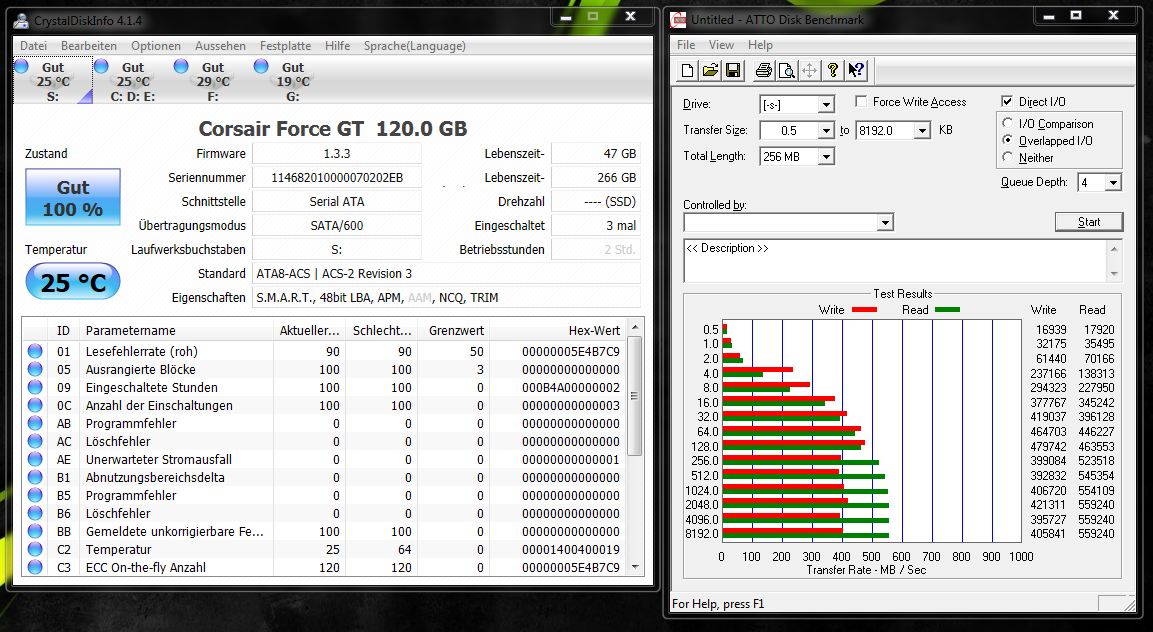This screenshot has width=1153, height=632.
Task: Open Optionen menu in CrystalDiskInfo
Action: point(156,46)
